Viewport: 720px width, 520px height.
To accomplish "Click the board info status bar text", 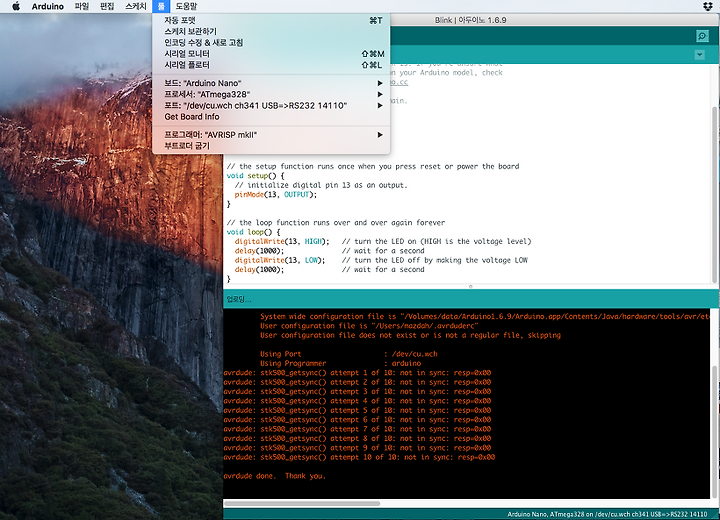I will pyautogui.click(x=607, y=514).
